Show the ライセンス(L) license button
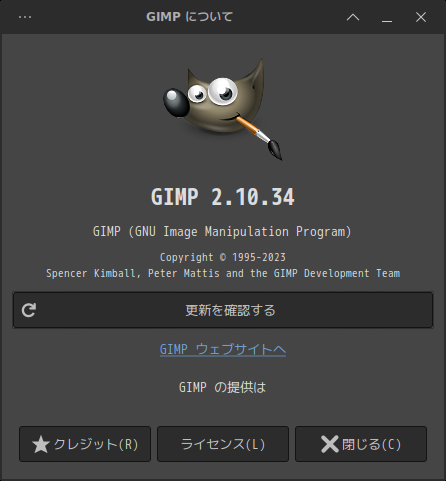Screen dimensions: 446x481 (x=223, y=444)
